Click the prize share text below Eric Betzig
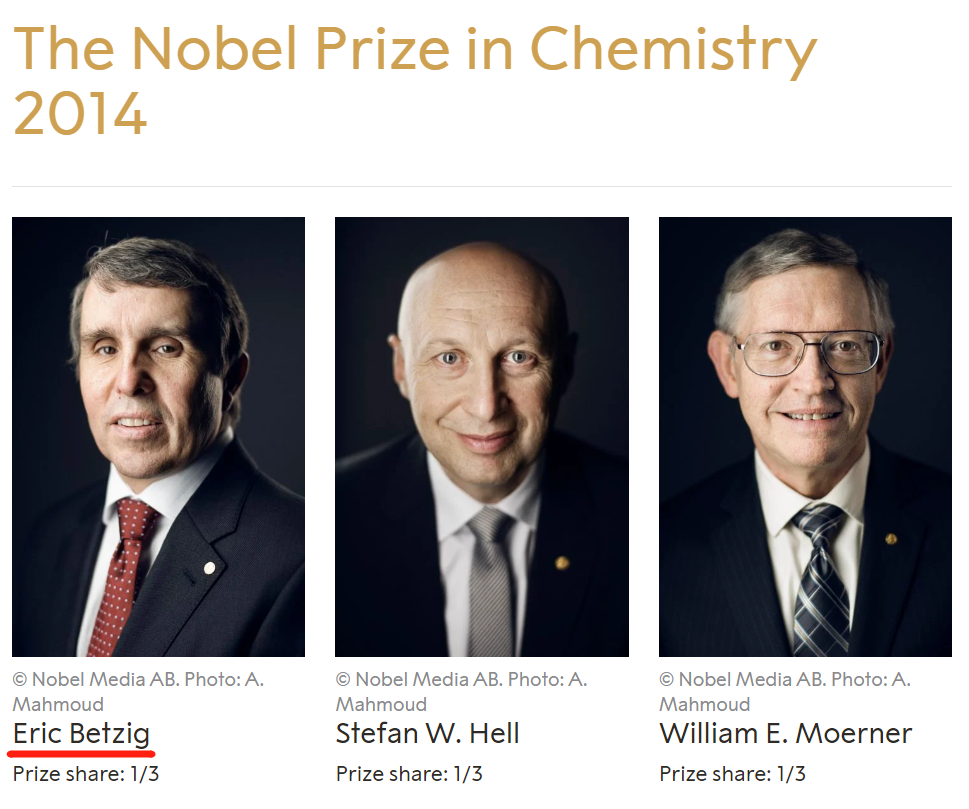 click(86, 773)
